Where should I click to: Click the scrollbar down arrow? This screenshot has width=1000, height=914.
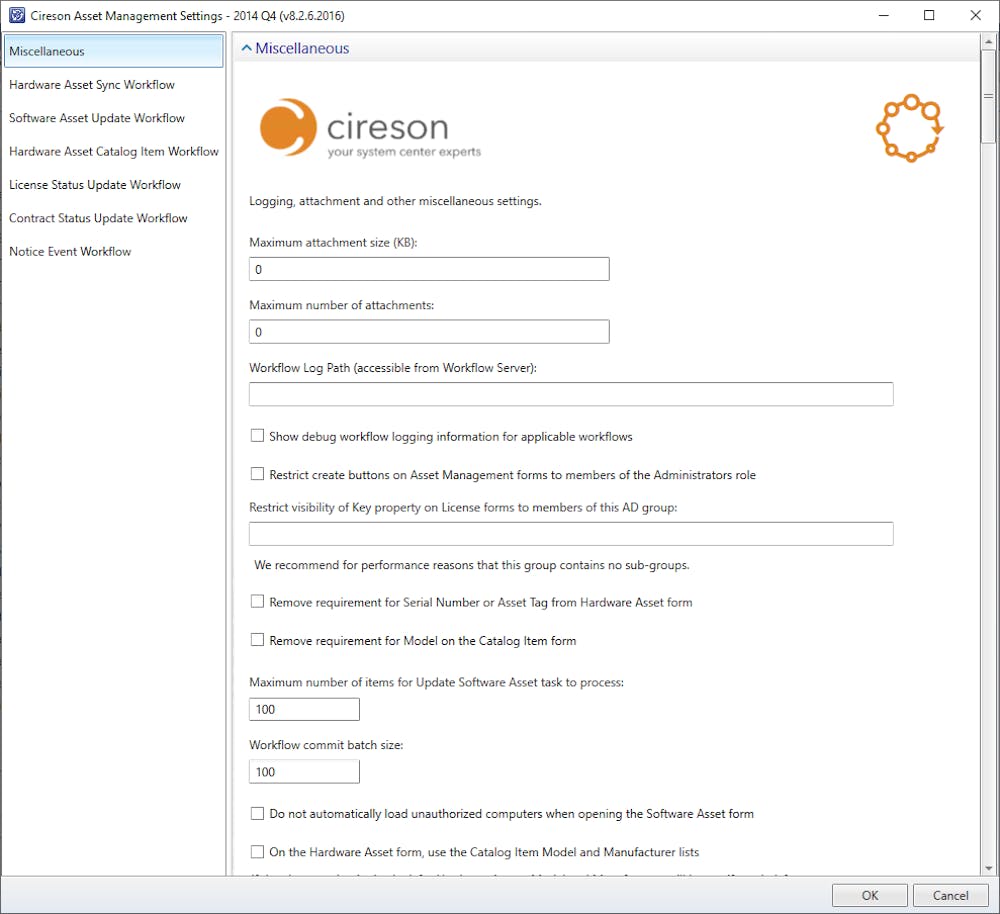coord(988,868)
